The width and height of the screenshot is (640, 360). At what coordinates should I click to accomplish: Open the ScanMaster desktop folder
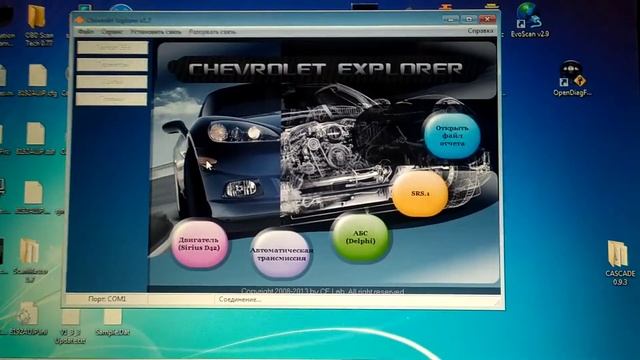[x=30, y=260]
